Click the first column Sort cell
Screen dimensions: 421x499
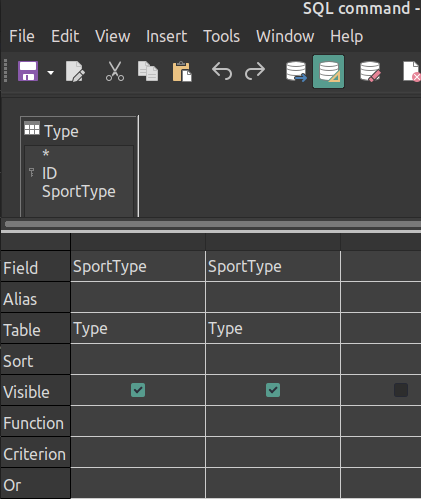138,359
